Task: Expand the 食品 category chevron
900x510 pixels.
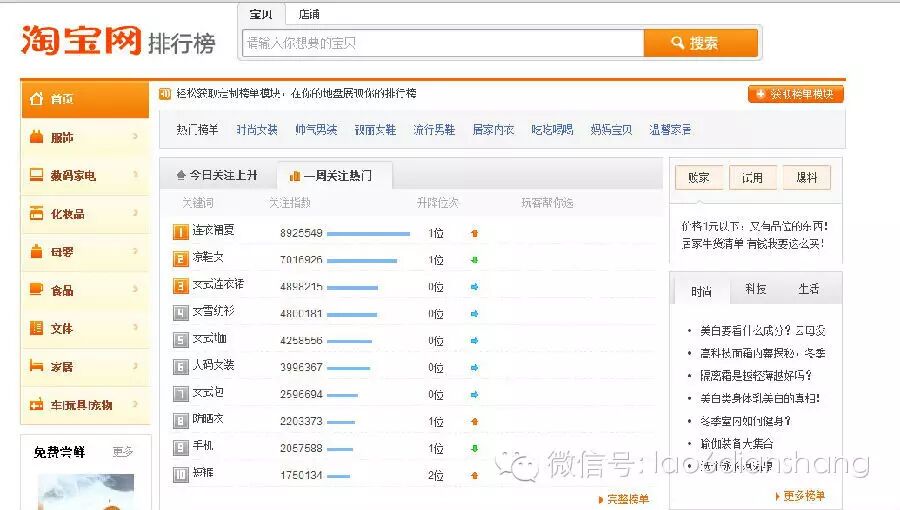Action: click(135, 289)
